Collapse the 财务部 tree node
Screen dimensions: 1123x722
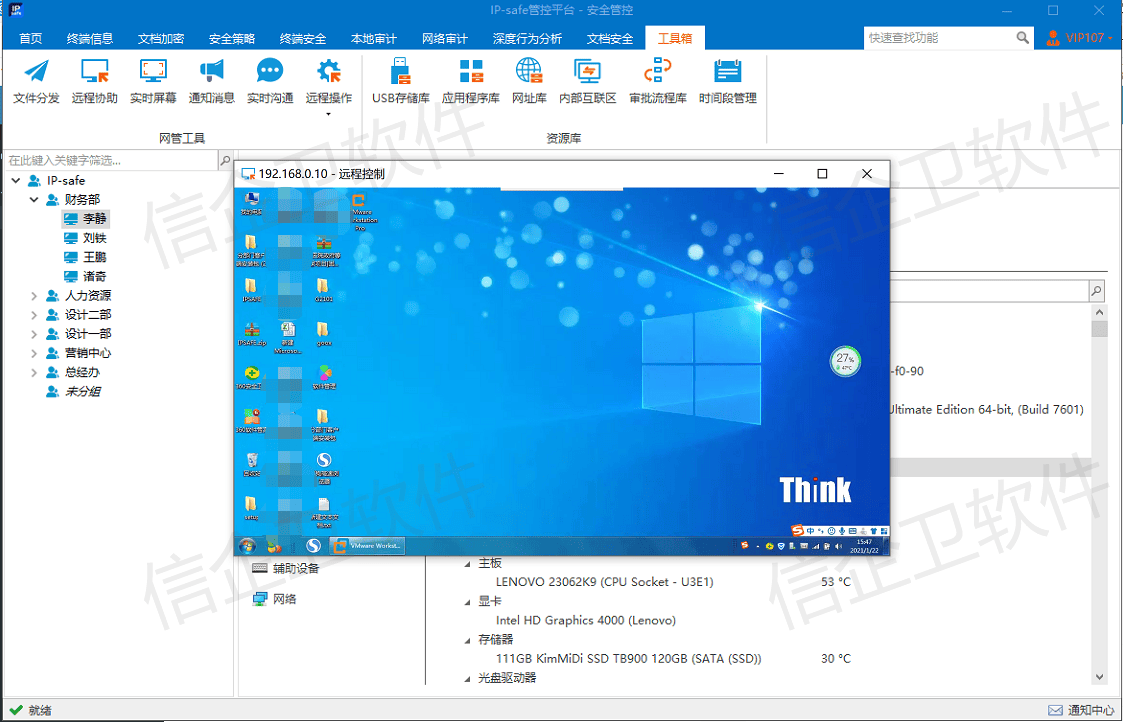click(x=34, y=200)
